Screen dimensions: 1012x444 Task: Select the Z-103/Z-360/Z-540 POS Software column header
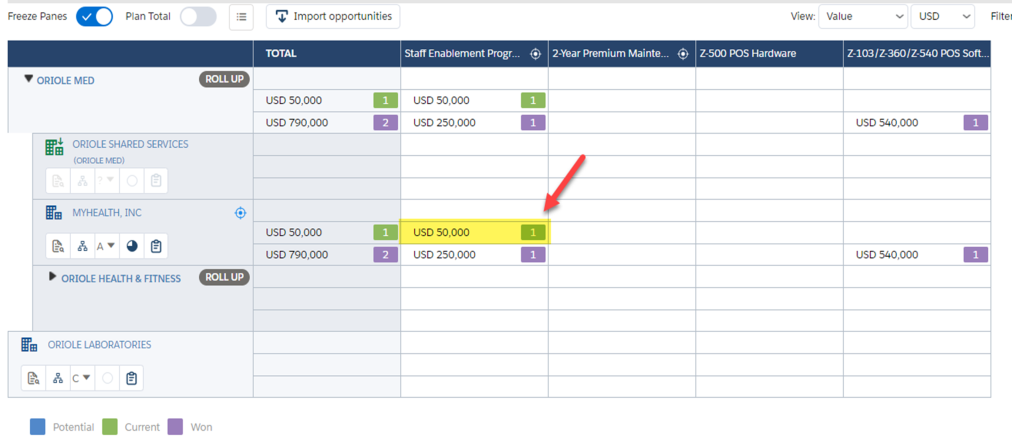[916, 54]
